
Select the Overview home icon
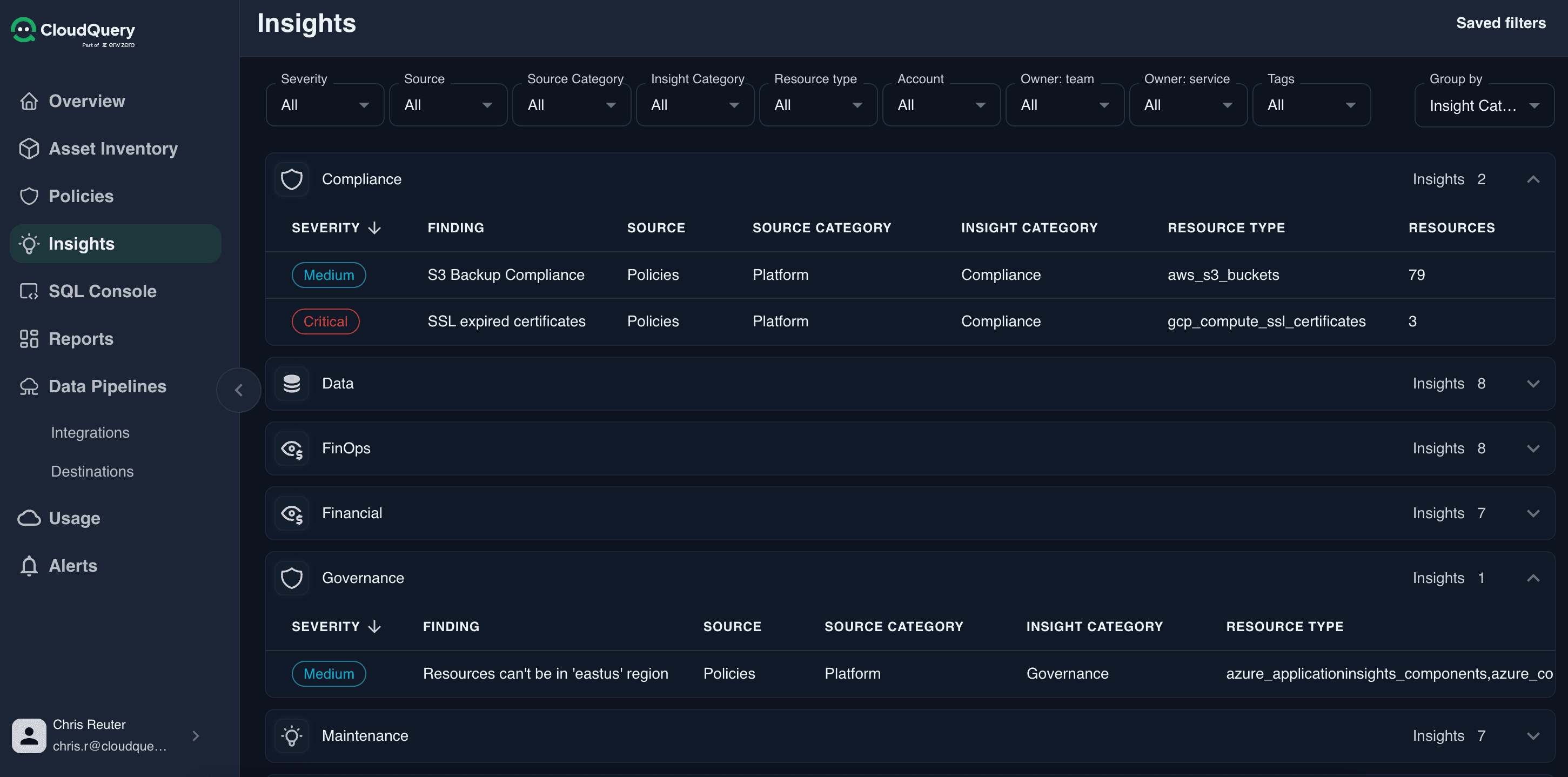coord(29,101)
